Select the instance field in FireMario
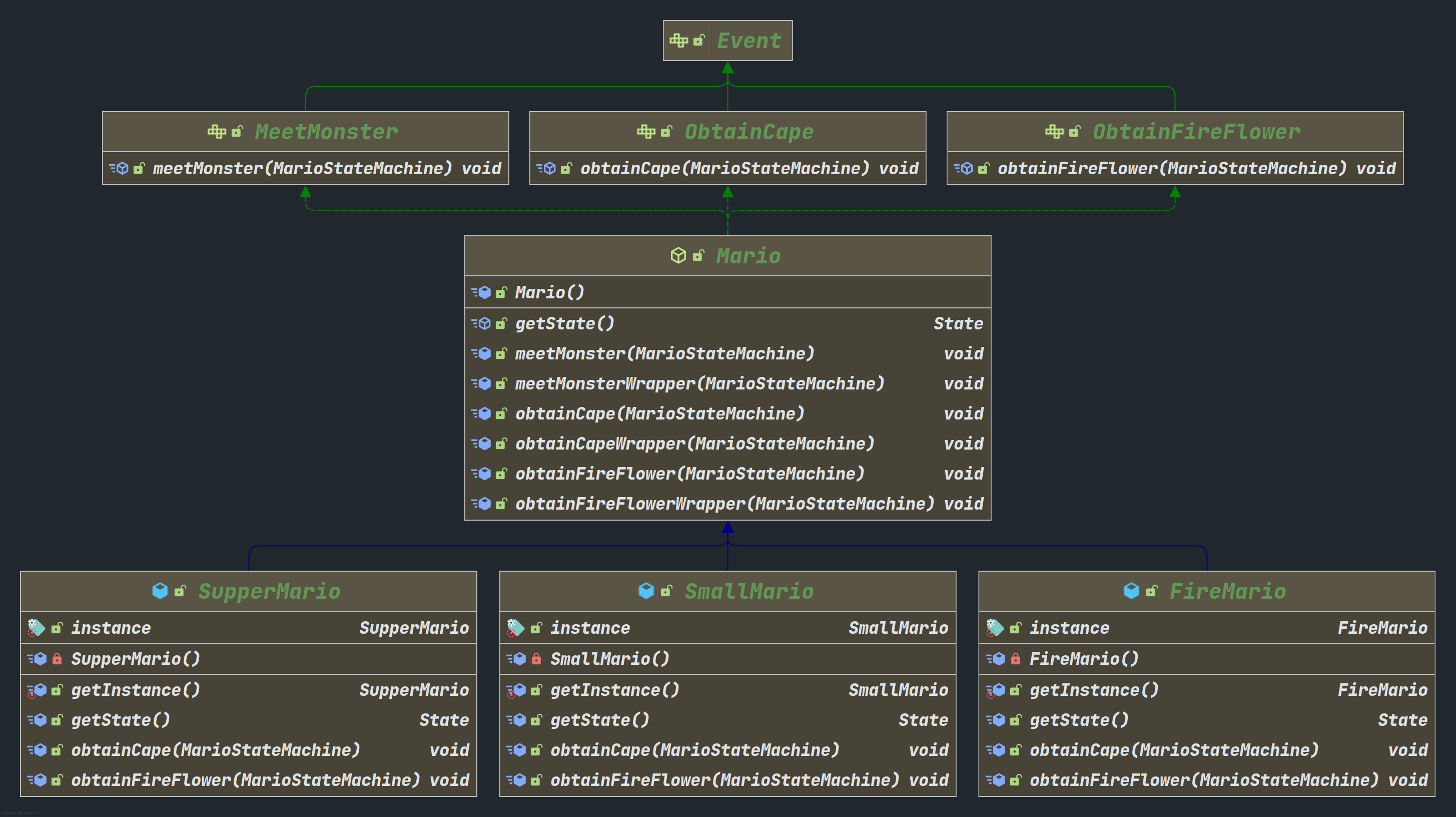The height and width of the screenshot is (817, 1456). coord(1069,628)
